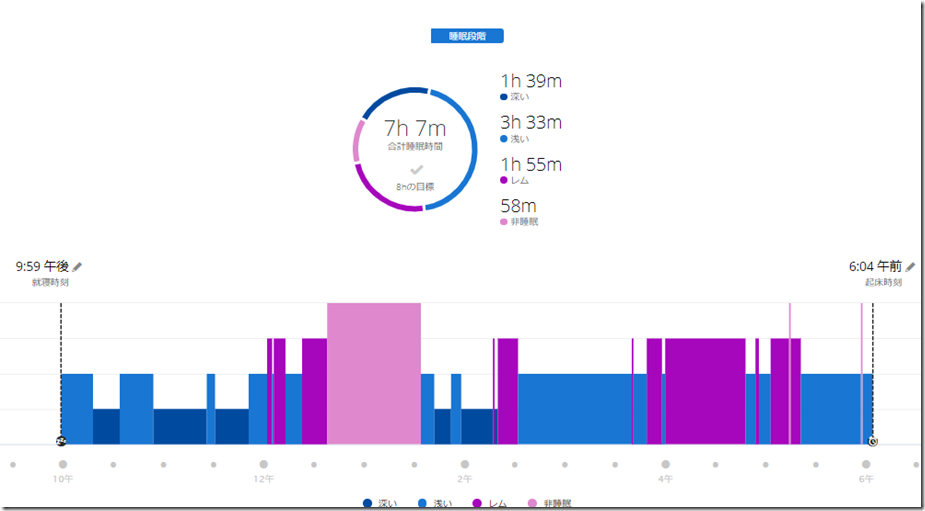Click the 1h 55m REM sleep stat
Screen dimensions: 925x511
point(530,165)
